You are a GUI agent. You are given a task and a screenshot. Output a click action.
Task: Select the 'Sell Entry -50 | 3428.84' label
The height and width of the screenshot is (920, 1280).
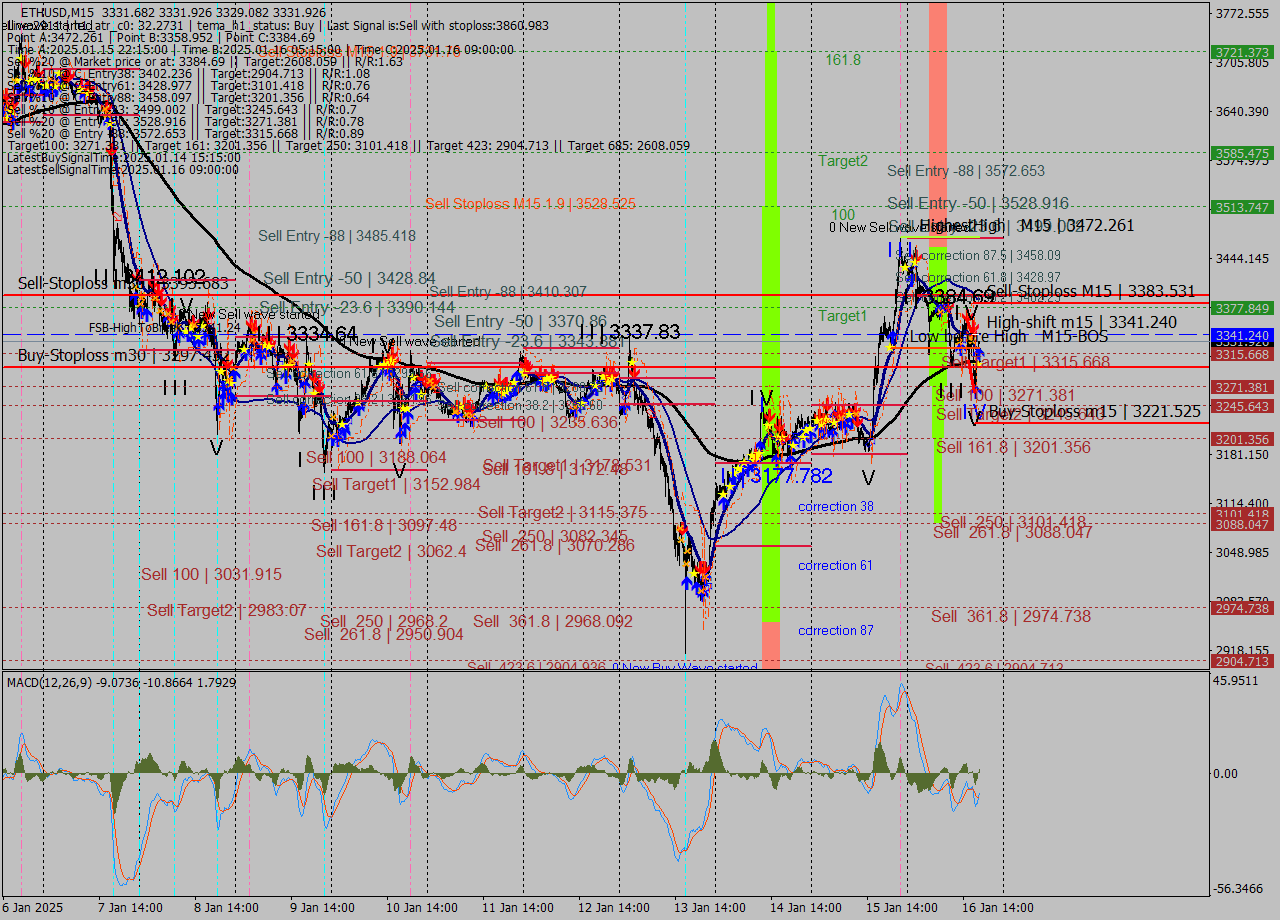click(x=350, y=278)
